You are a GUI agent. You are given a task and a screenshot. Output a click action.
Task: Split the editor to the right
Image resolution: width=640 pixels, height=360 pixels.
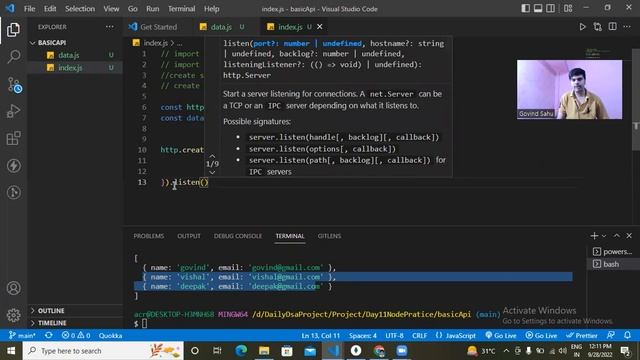pyautogui.click(x=613, y=27)
